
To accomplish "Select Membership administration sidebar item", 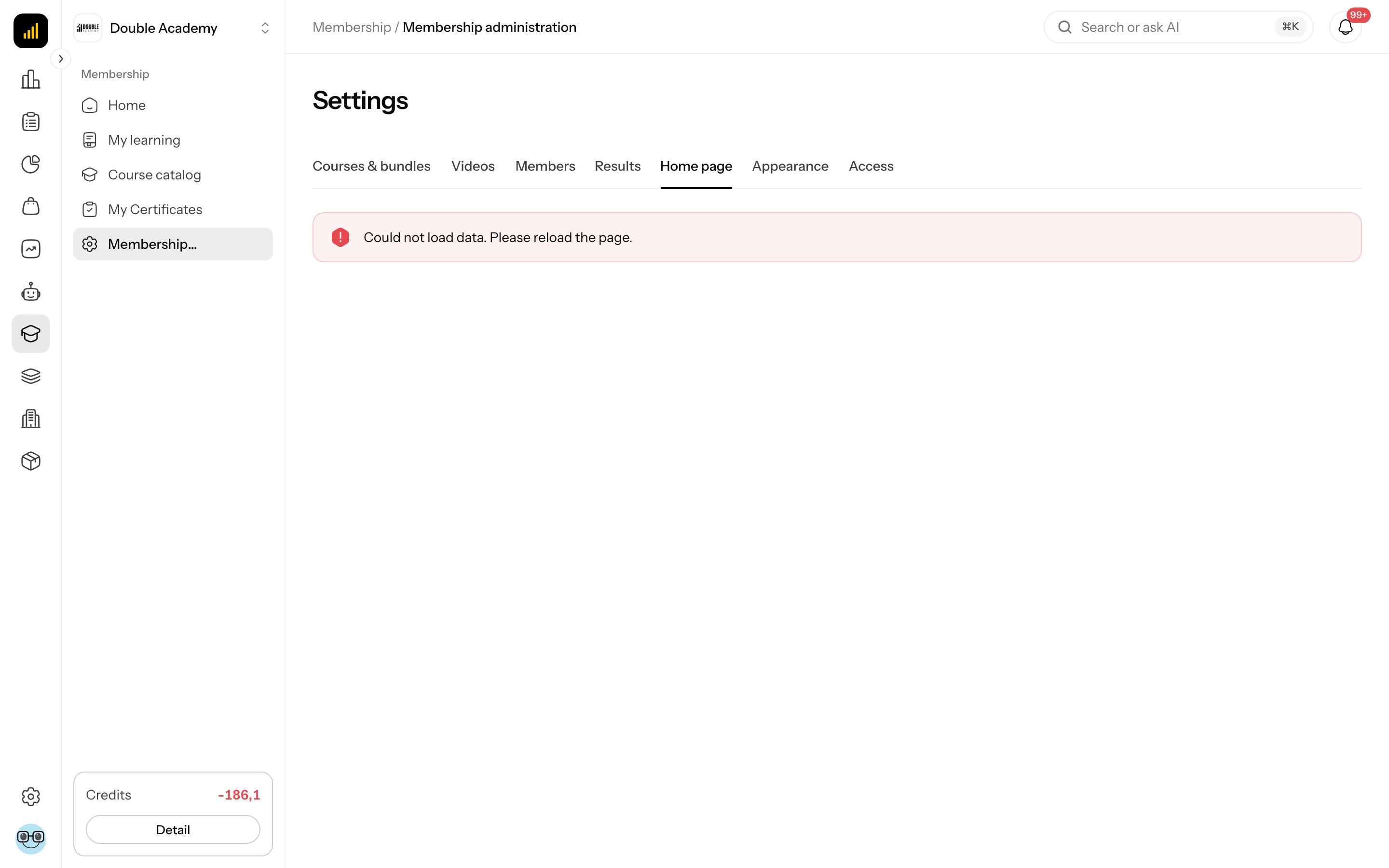I will pos(173,244).
